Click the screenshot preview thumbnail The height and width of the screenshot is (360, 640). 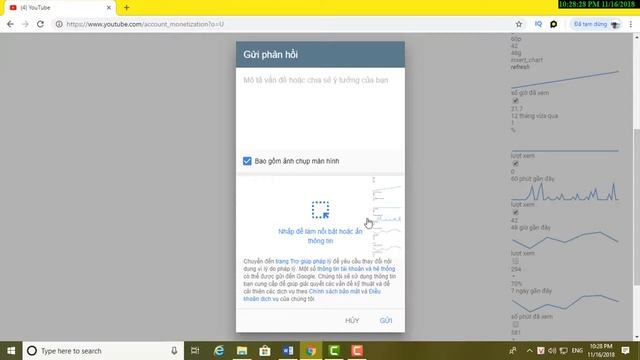(x=320, y=216)
